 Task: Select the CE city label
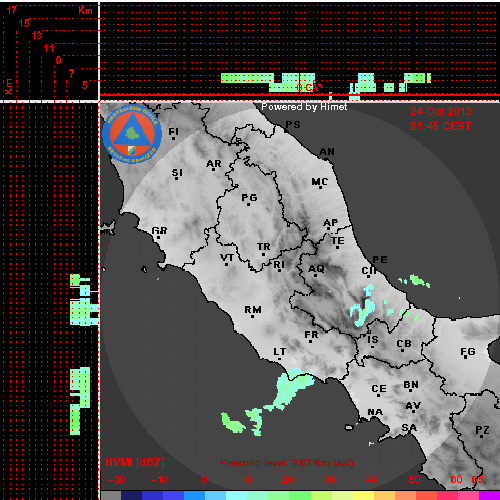pyautogui.click(x=379, y=389)
